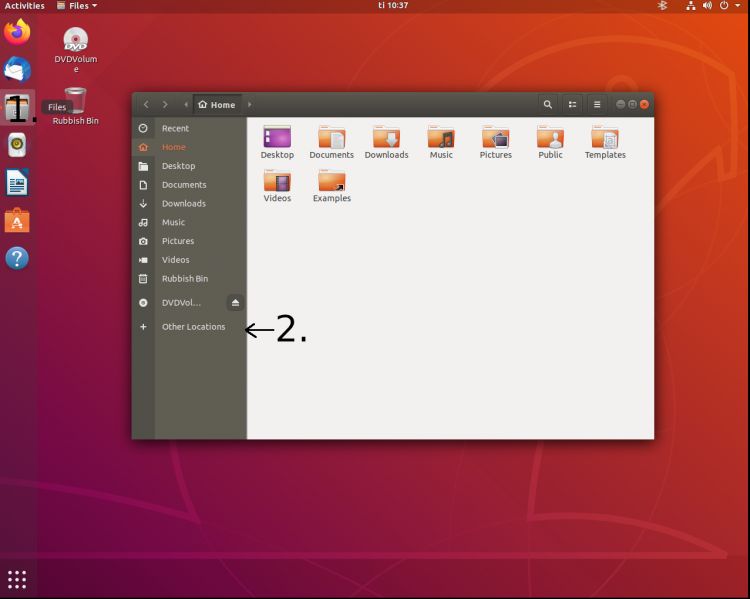Click the search icon in Files header
The image size is (750, 599).
tap(547, 105)
